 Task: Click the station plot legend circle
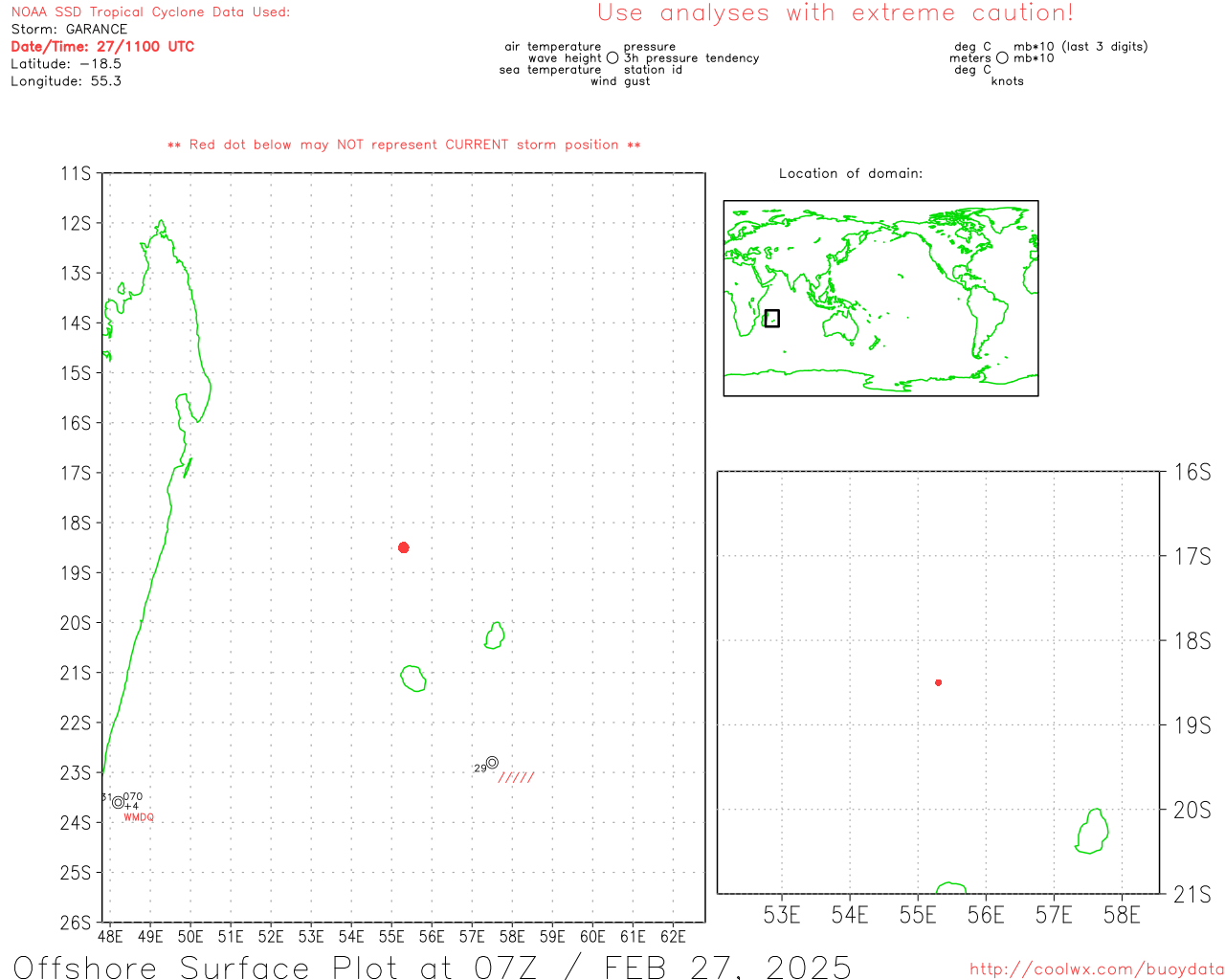(x=612, y=58)
